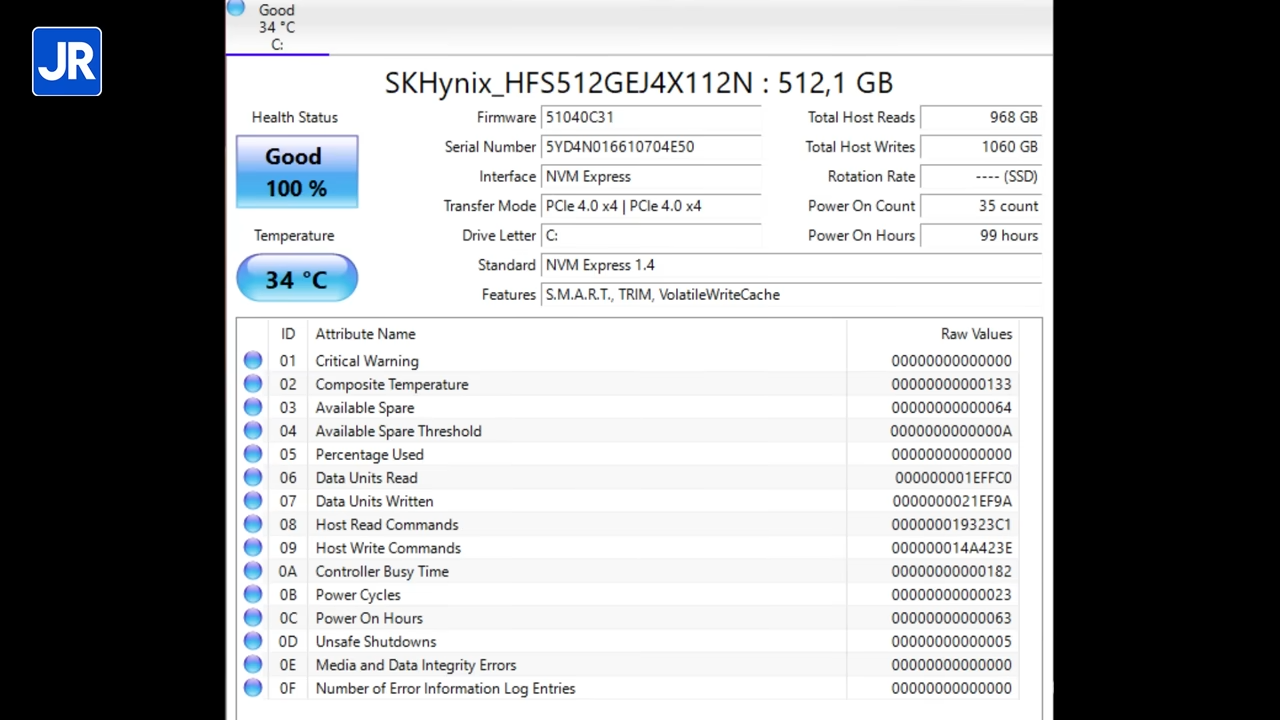This screenshot has width=1280, height=720.
Task: Click the JR logo in the top left corner
Action: click(66, 62)
